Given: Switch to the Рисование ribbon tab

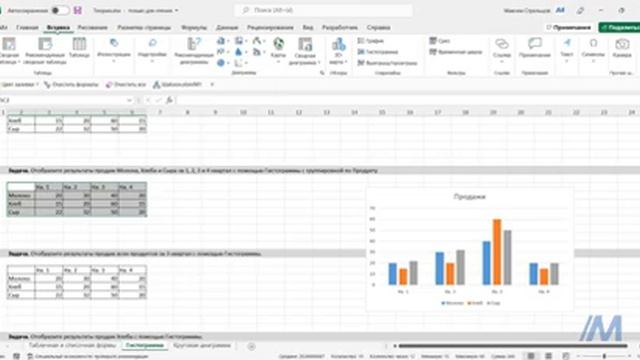Looking at the screenshot, I should point(93,27).
